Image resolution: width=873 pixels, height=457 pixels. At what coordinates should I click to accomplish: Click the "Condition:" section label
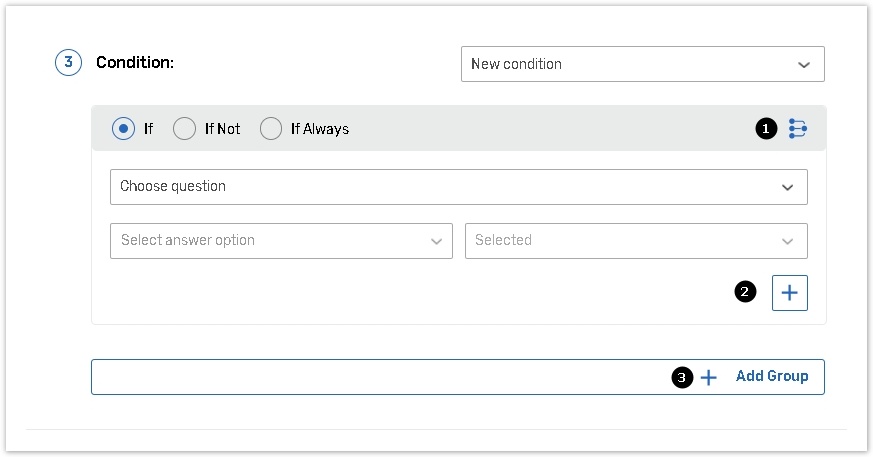pos(135,62)
